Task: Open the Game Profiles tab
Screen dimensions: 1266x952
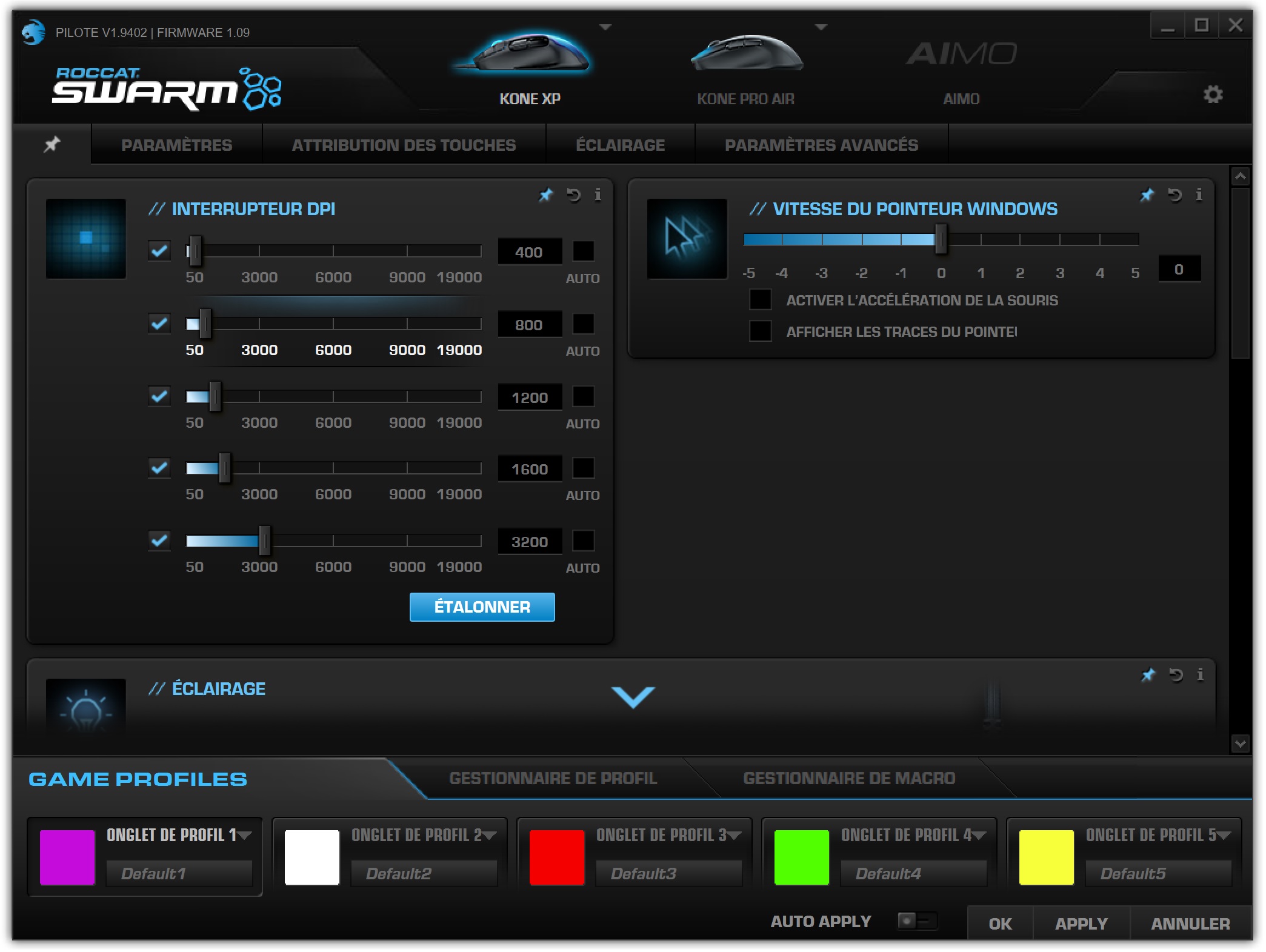Action: [138, 779]
